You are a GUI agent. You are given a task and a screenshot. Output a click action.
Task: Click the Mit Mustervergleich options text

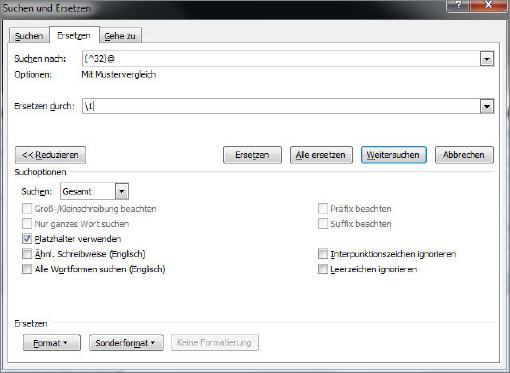coord(119,75)
